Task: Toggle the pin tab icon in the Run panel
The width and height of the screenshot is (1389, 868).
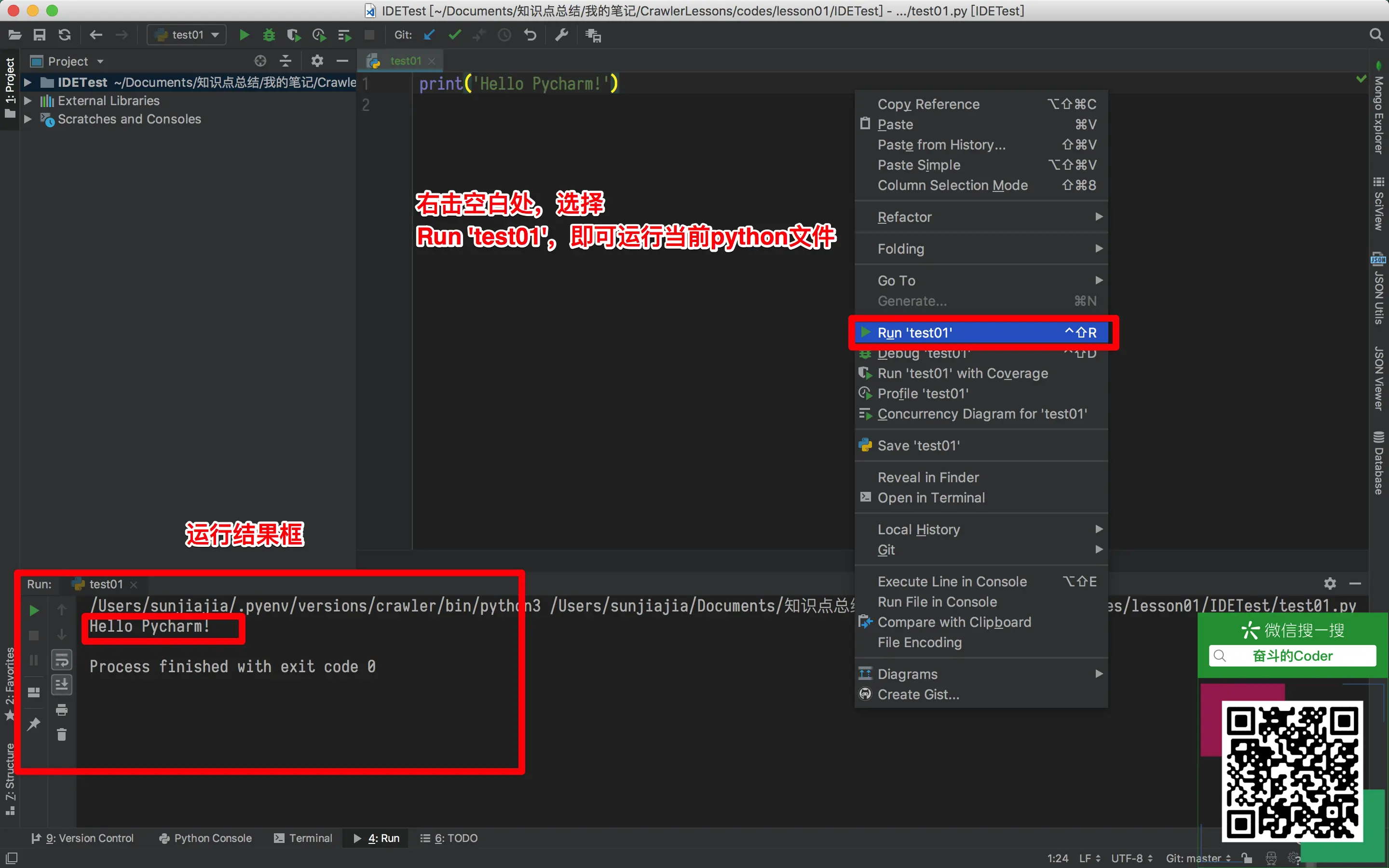Action: pyautogui.click(x=34, y=723)
